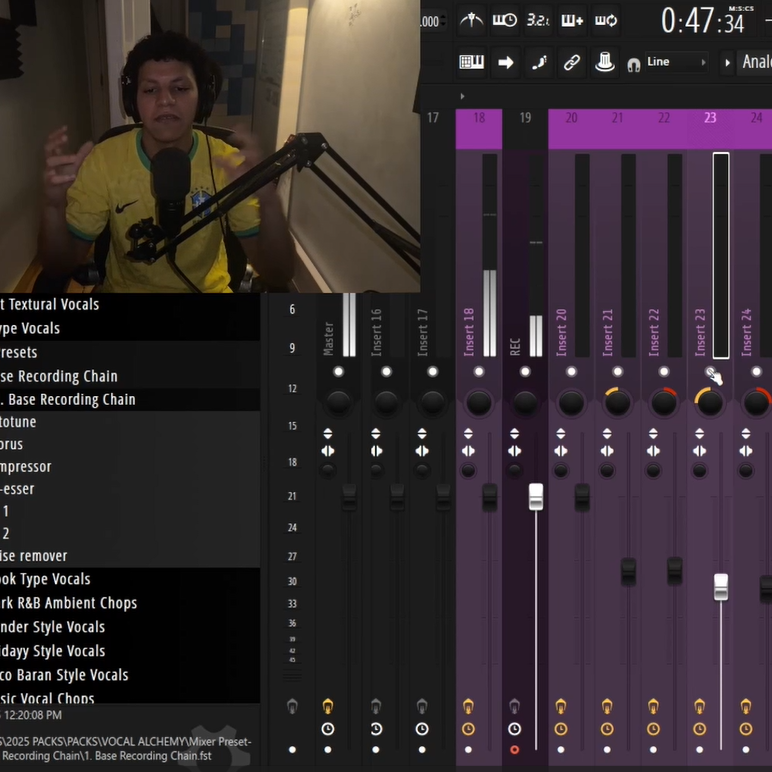The image size is (772, 772).
Task: Open the Line snap dropdown
Action: pos(675,62)
